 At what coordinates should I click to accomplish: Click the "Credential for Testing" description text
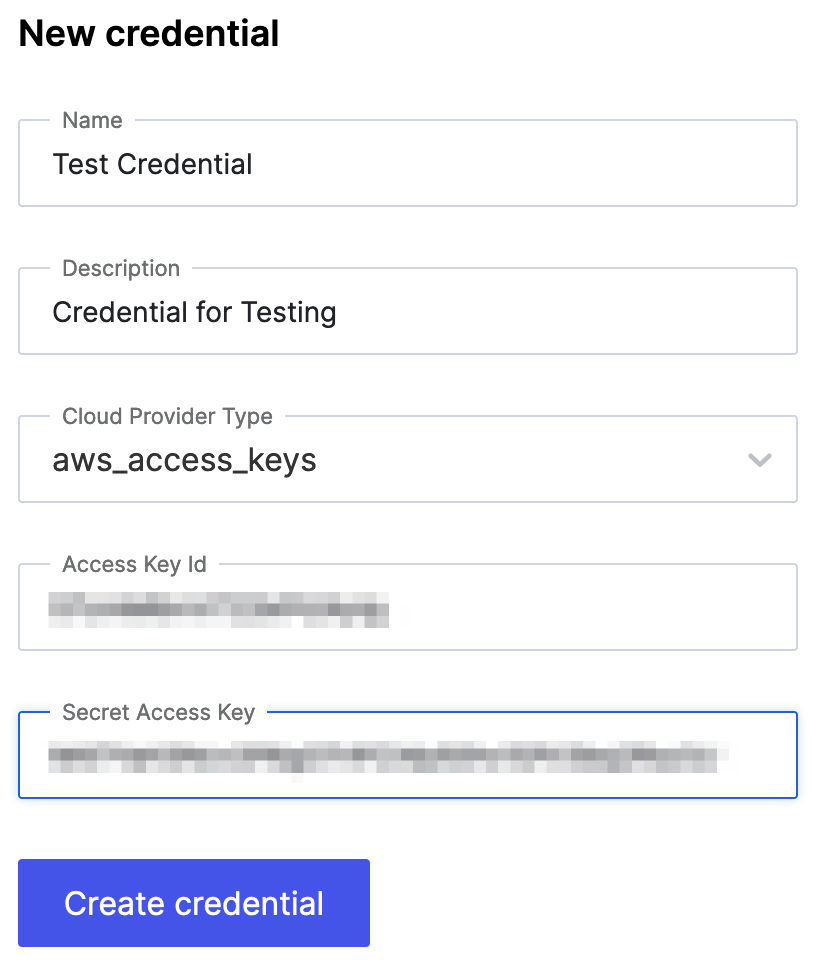[194, 312]
